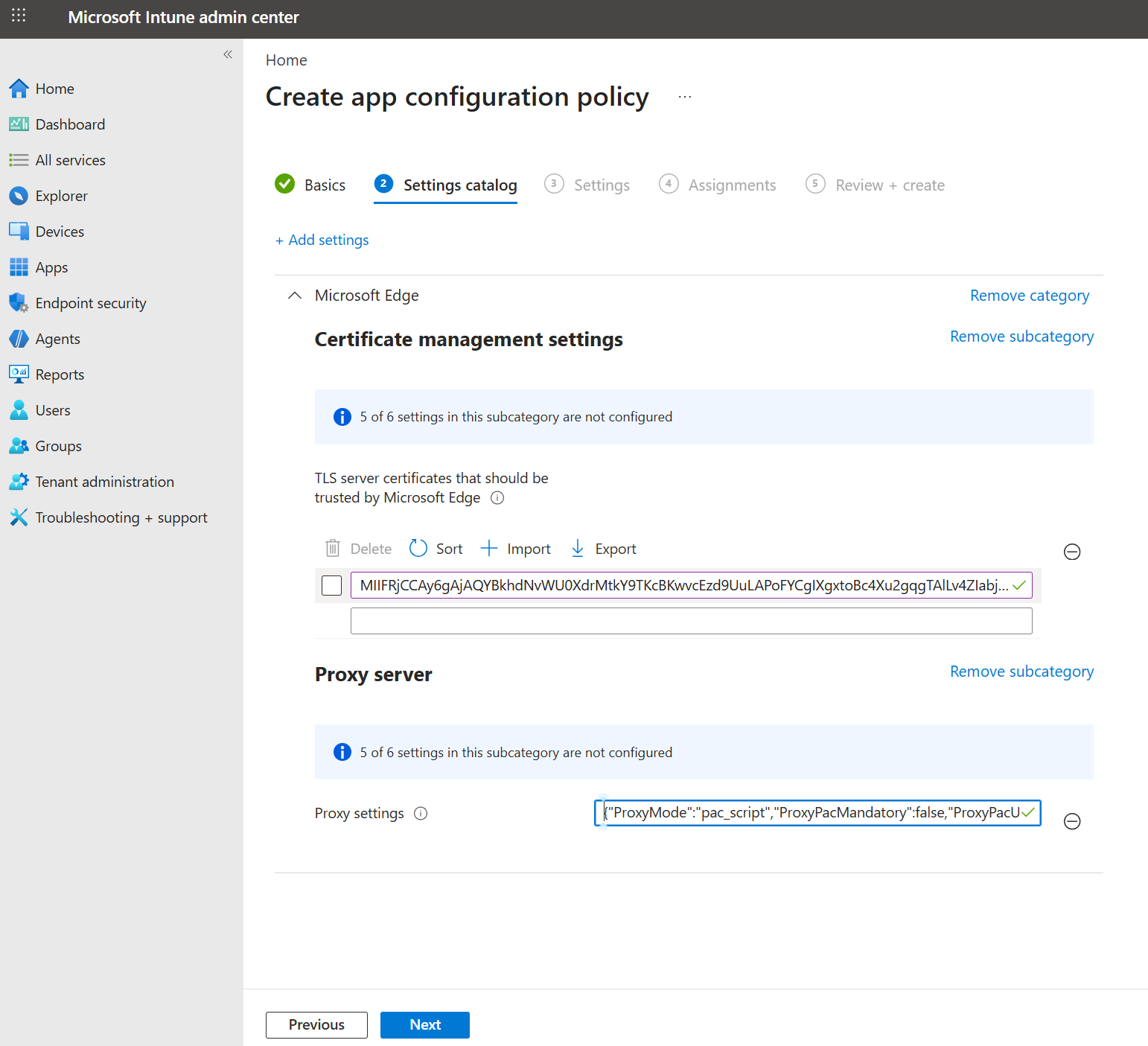This screenshot has height=1046, width=1148.
Task: Open the Settings step tab
Action: [587, 185]
